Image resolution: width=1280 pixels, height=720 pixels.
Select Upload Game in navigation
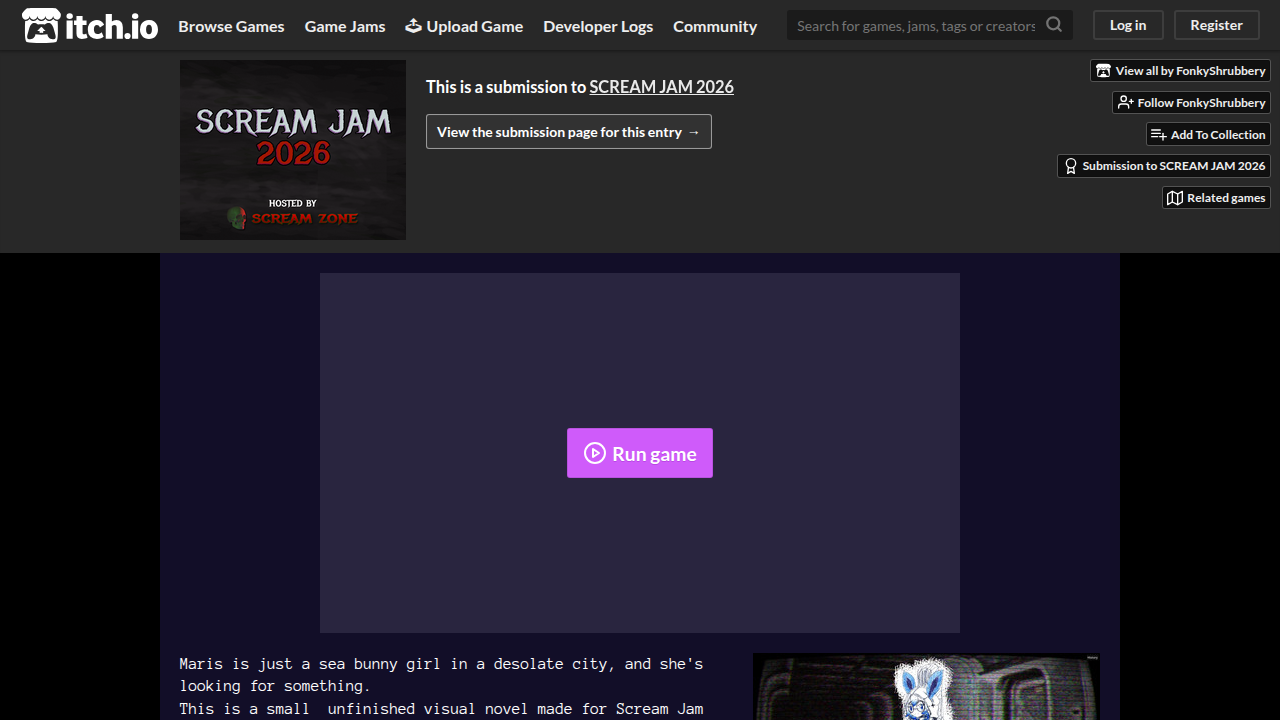click(x=464, y=26)
